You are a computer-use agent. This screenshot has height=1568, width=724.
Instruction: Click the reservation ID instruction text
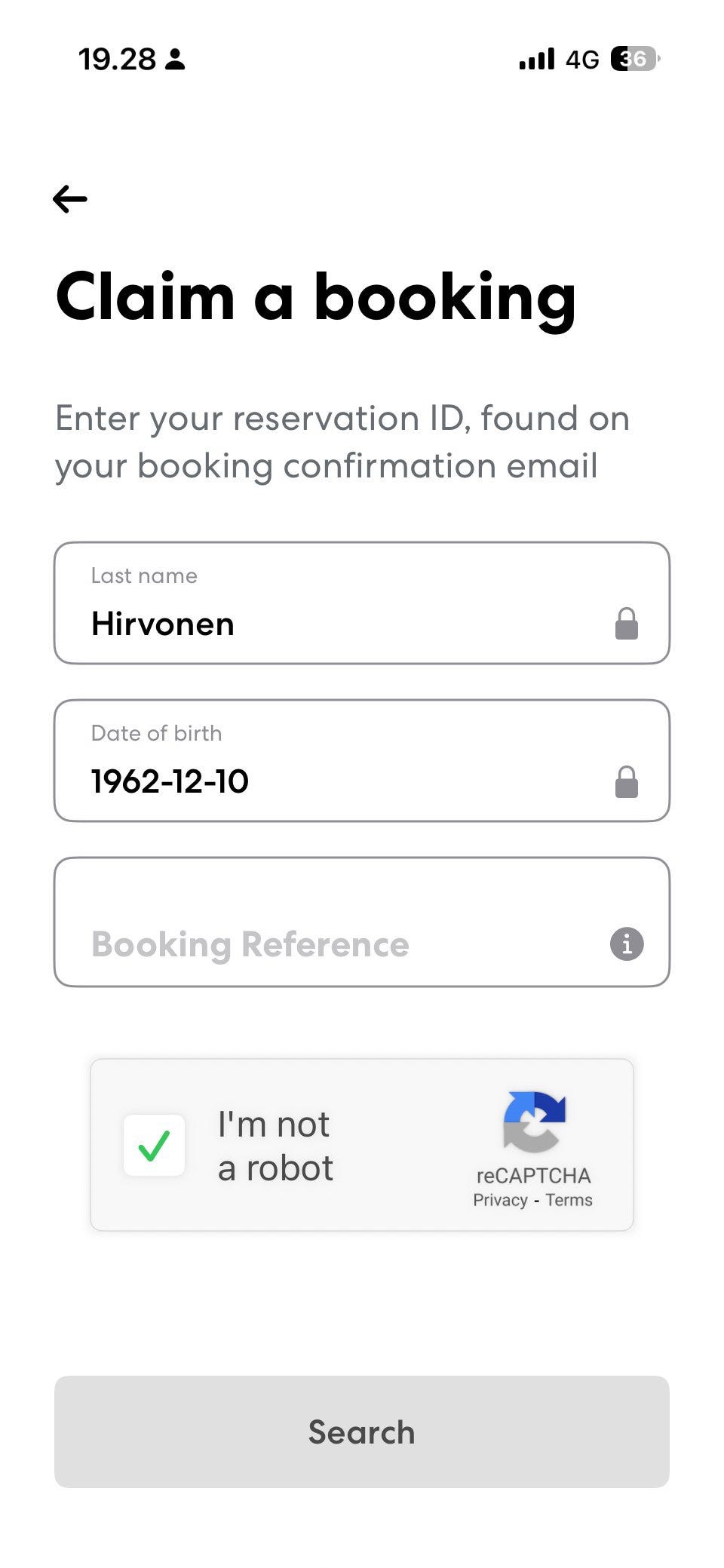pos(342,442)
